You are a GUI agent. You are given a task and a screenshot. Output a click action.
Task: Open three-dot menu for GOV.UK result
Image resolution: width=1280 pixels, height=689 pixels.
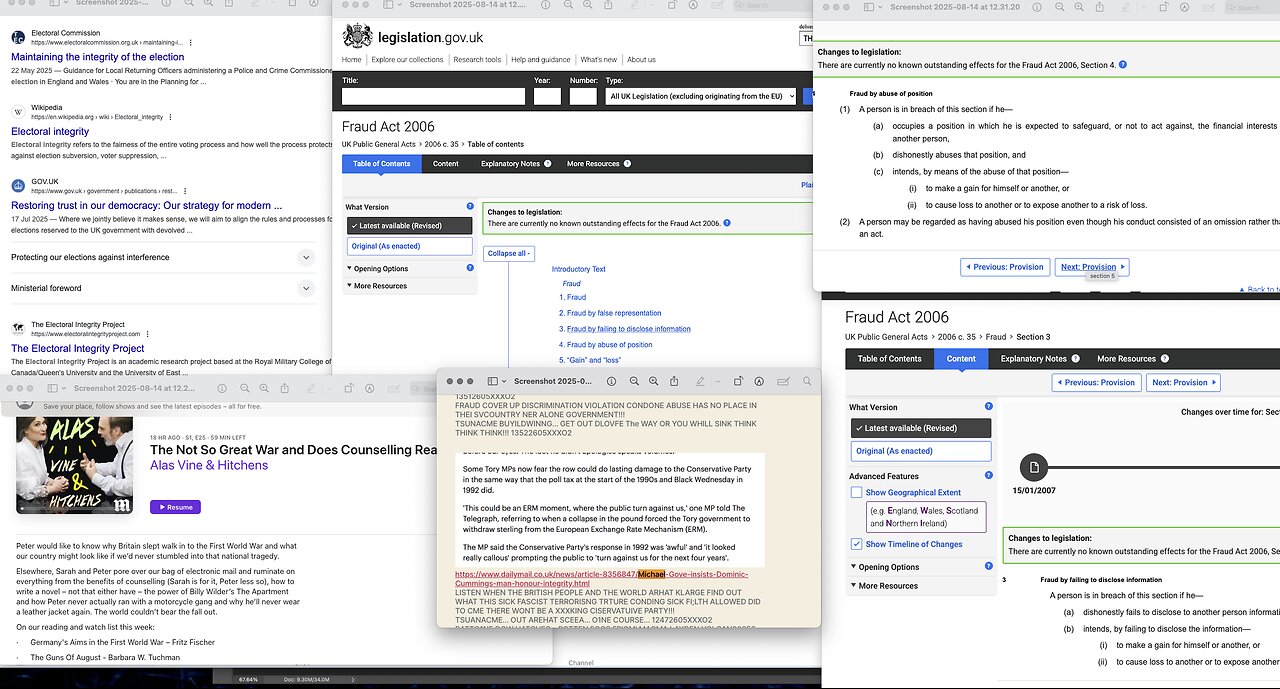click(184, 191)
